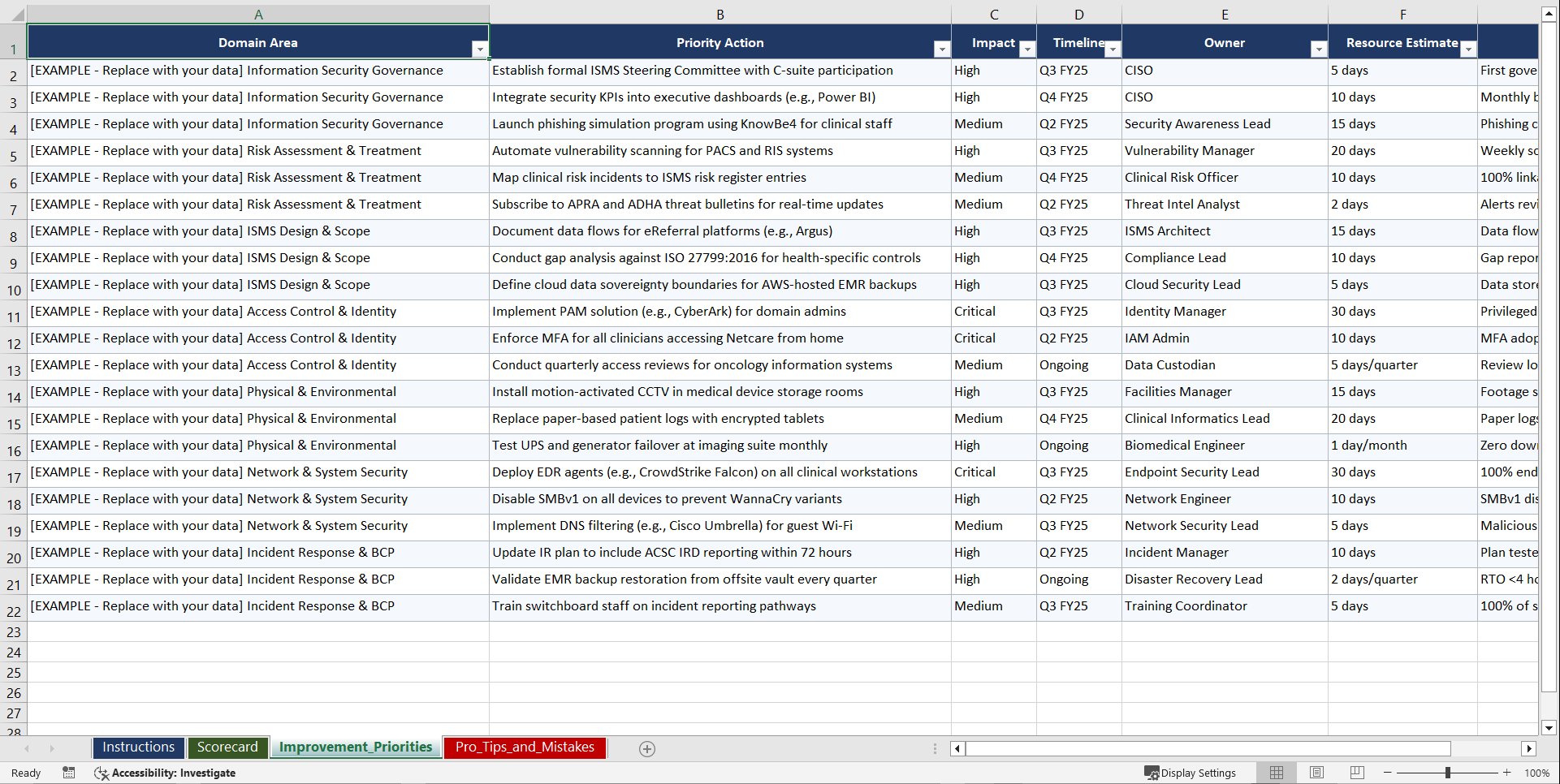Viewport: 1560px width, 784px height.
Task: Open the Owner filter dropdown
Action: [1317, 49]
